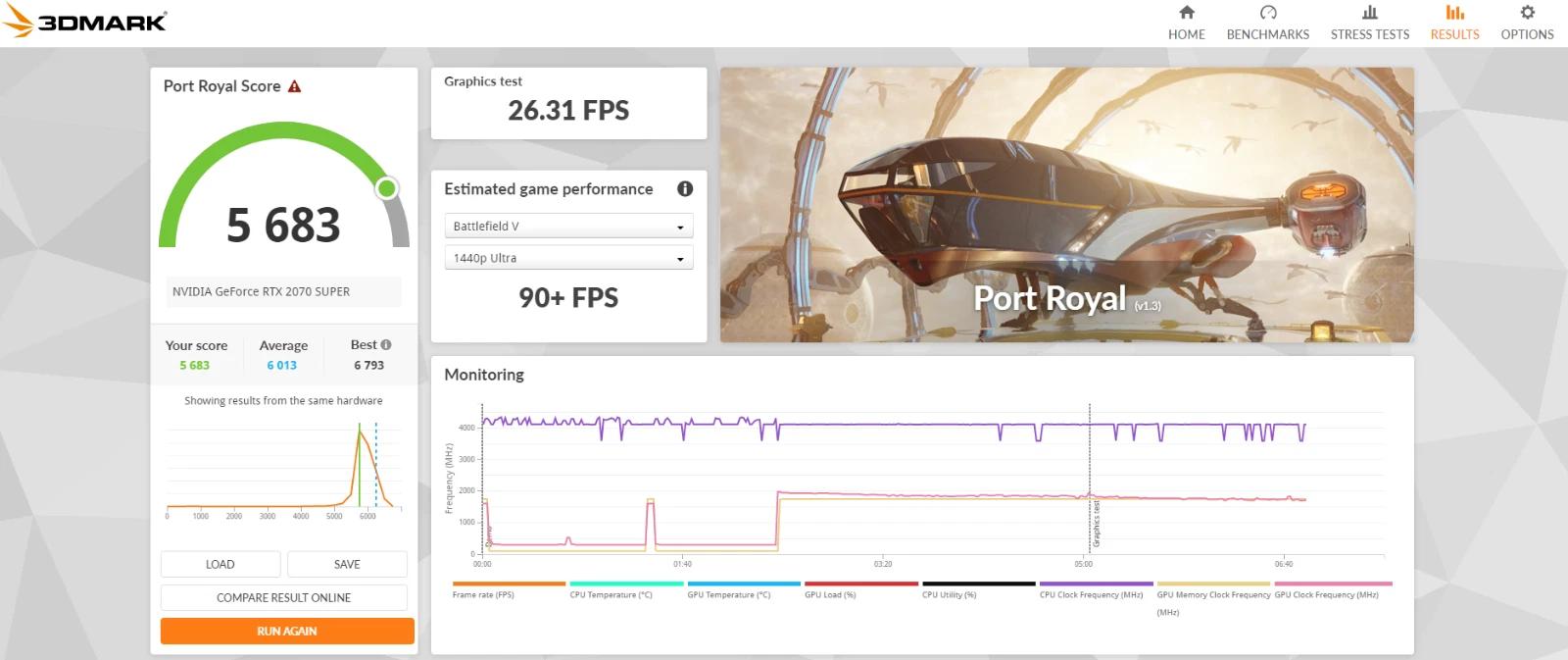The image size is (1568, 660).
Task: Click the 3DMark logo
Action: [84, 21]
